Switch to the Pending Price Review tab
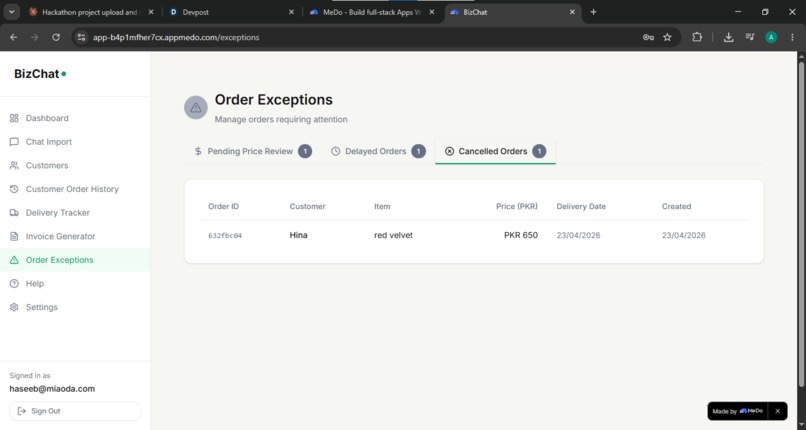Image resolution: width=806 pixels, height=430 pixels. [252, 152]
